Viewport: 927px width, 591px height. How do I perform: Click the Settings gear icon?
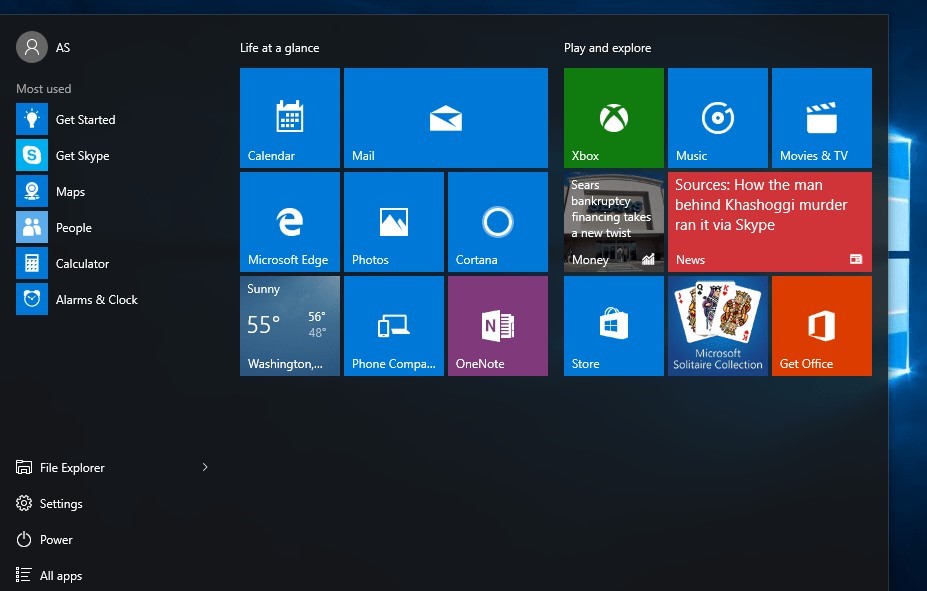[24, 504]
